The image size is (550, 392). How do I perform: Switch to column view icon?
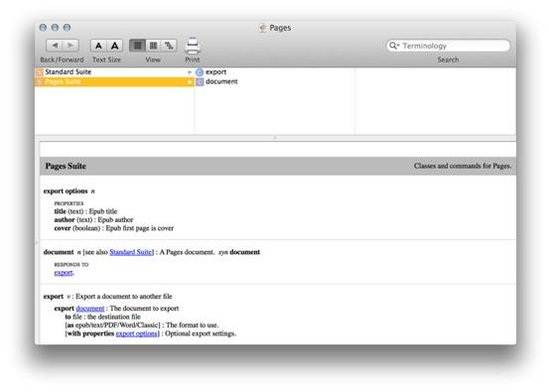[x=153, y=46]
